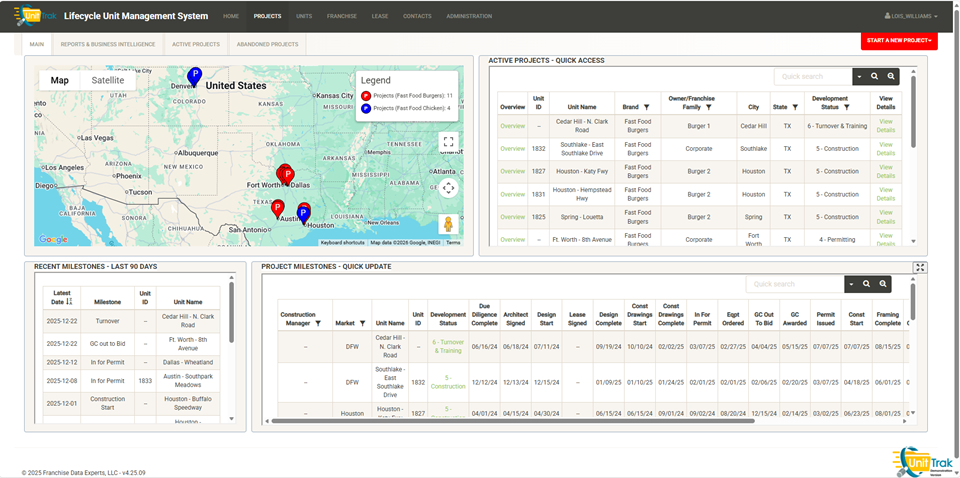The height and width of the screenshot is (478, 960).
Task: Open the Overview link for Southlake - East Southlake Drive
Action: tap(512, 149)
